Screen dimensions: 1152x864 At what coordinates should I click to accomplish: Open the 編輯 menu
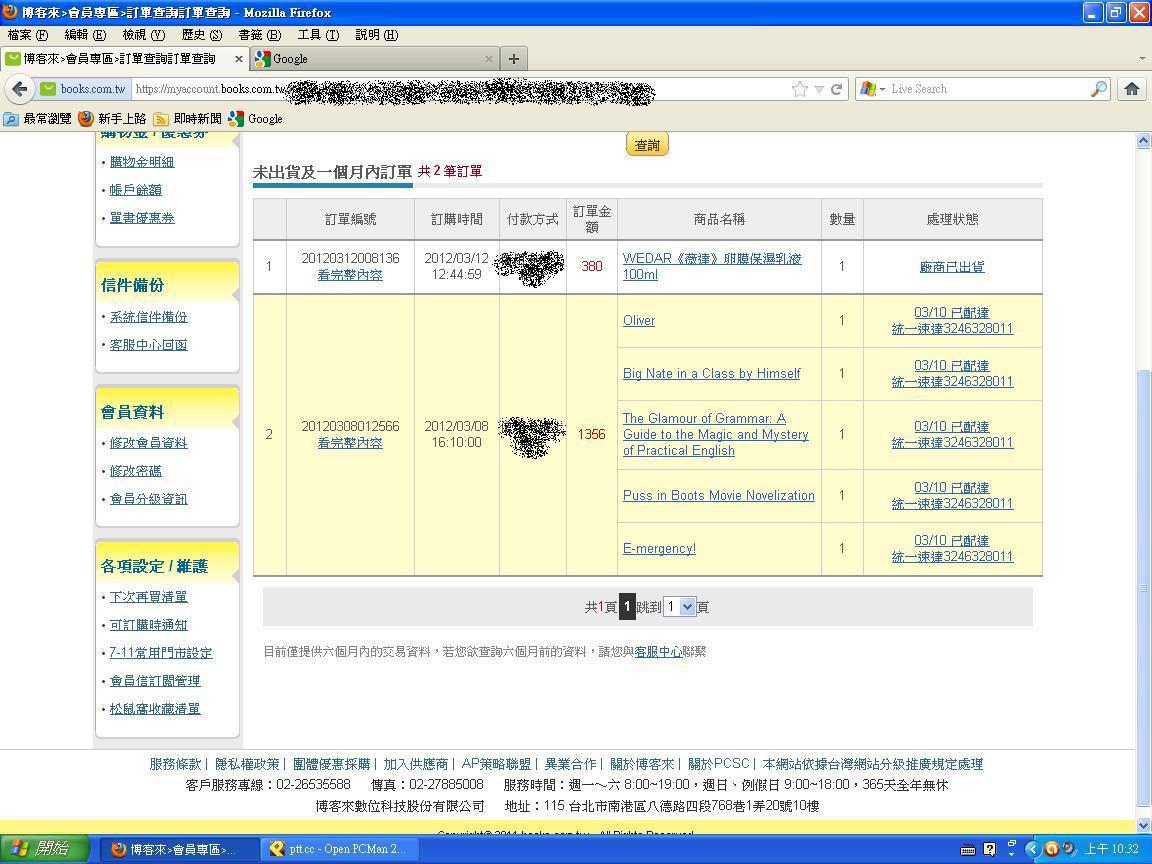[x=85, y=35]
